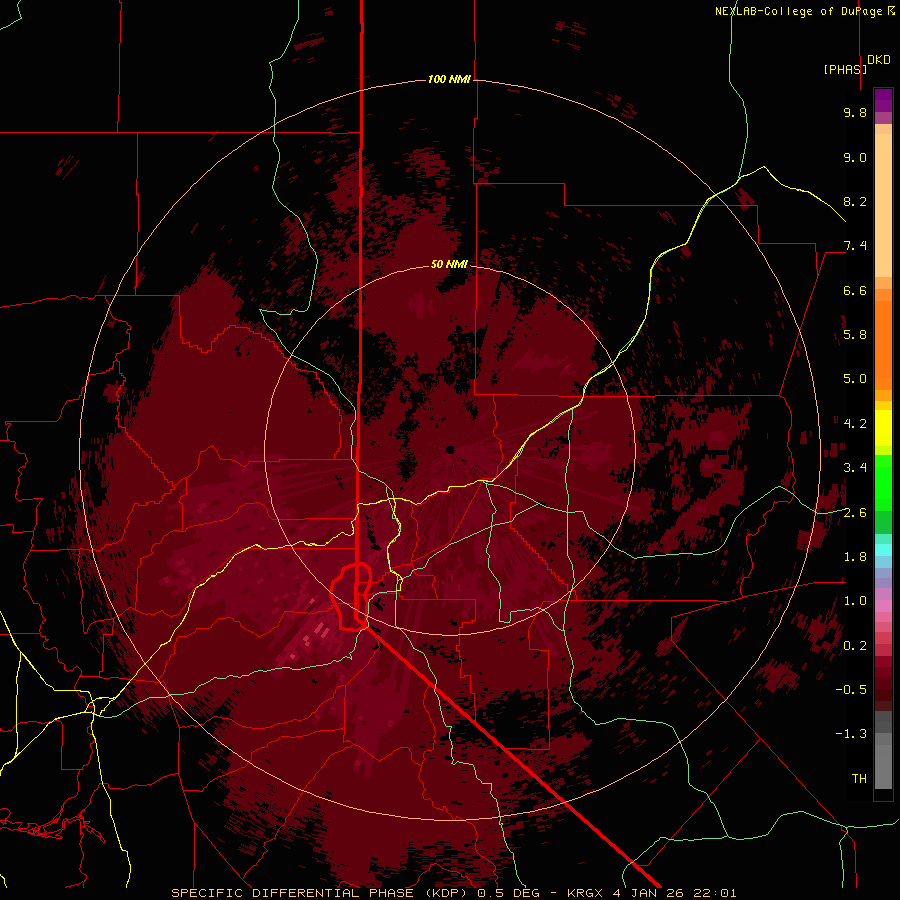Click the 5.0 scale value
The height and width of the screenshot is (900, 900).
[855, 379]
